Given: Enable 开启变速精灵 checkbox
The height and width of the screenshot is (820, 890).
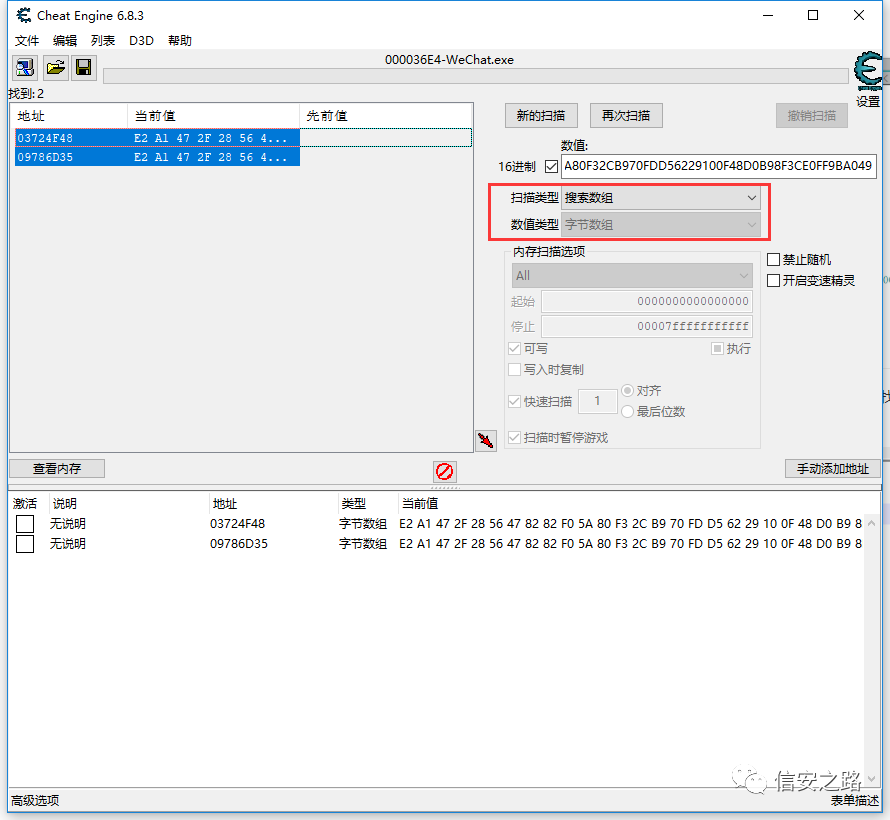Looking at the screenshot, I should point(773,280).
